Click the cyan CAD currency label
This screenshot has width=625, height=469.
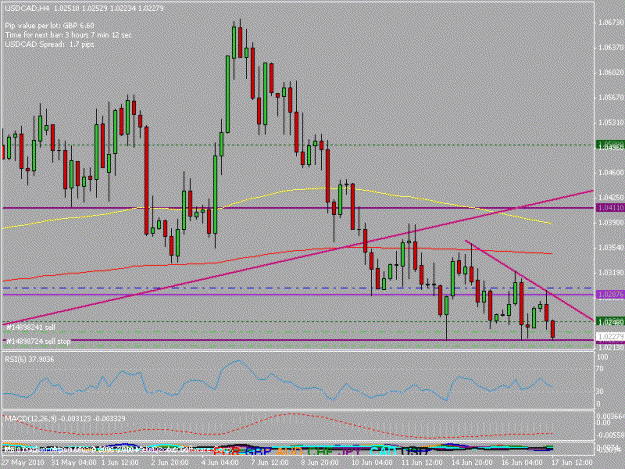383,451
